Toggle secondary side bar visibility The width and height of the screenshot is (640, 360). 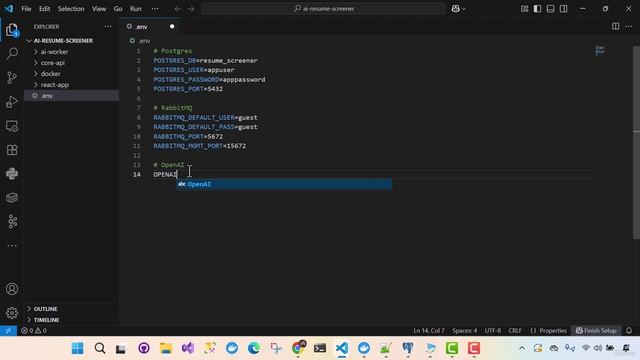click(x=564, y=9)
